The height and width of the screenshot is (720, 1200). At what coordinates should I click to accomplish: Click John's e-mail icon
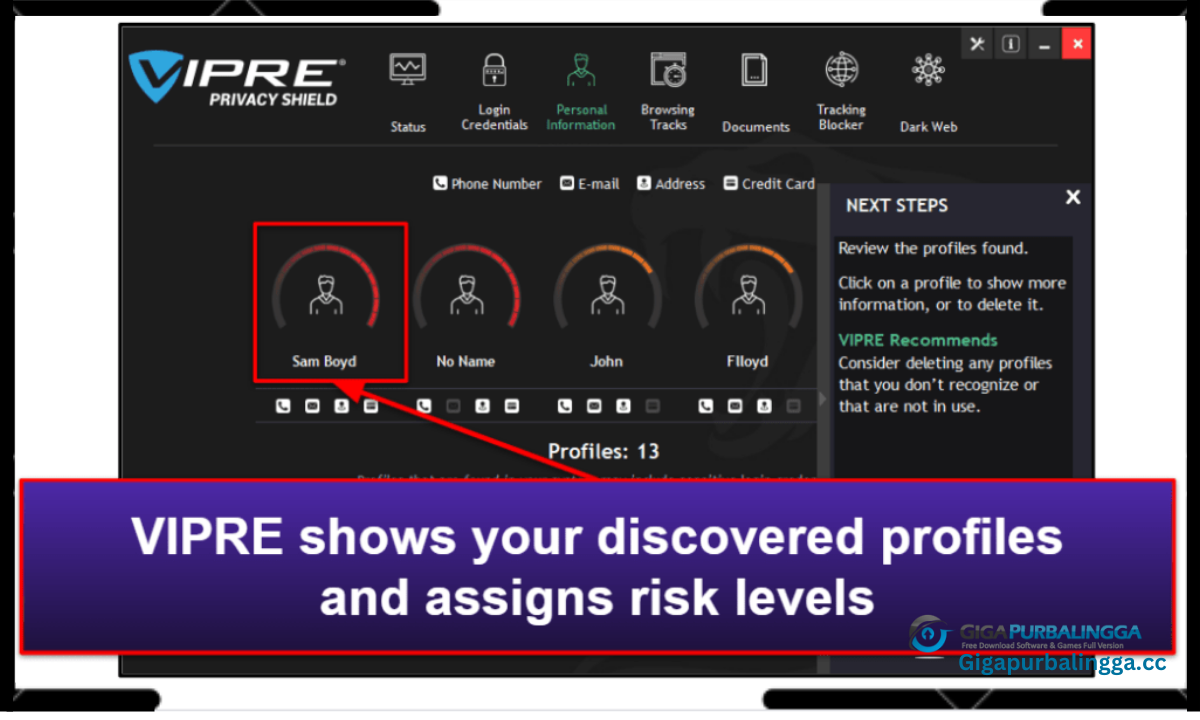(x=594, y=406)
